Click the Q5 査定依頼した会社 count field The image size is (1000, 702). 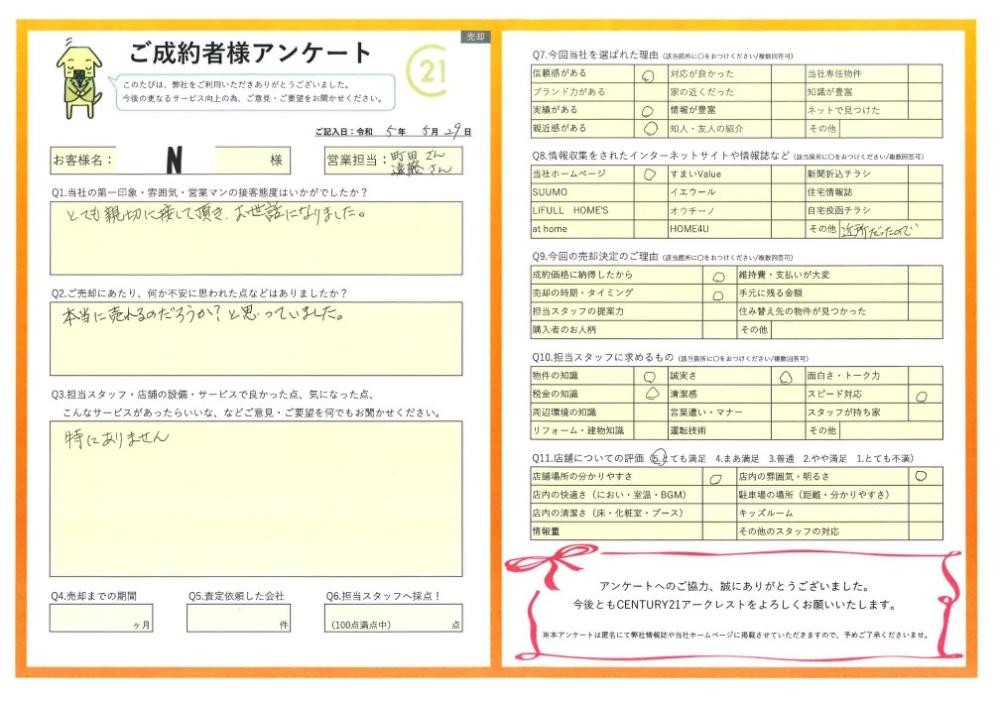(x=238, y=618)
